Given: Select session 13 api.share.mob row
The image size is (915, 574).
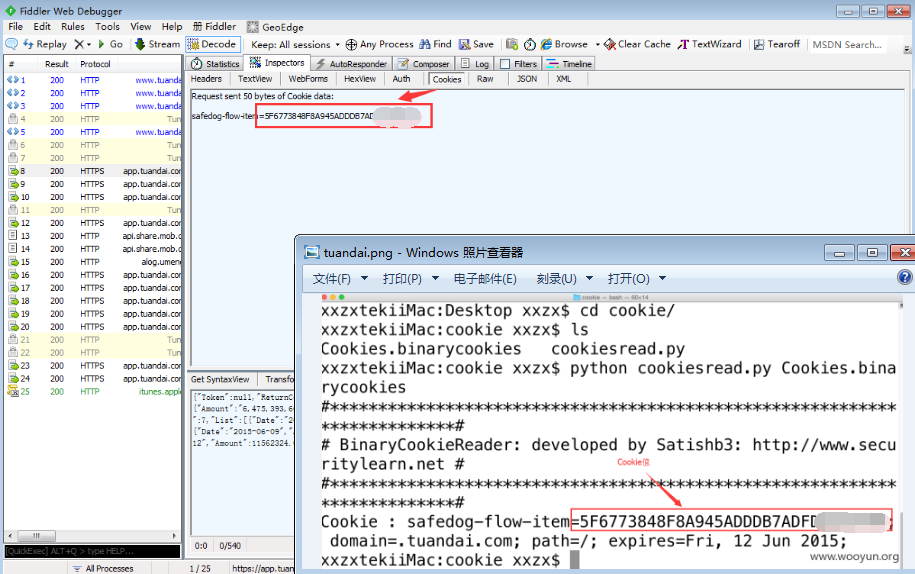Looking at the screenshot, I should (x=93, y=236).
